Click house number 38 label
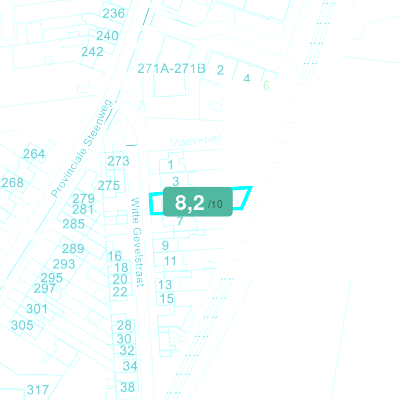Viewport: 400px width, 400px height. click(127, 387)
